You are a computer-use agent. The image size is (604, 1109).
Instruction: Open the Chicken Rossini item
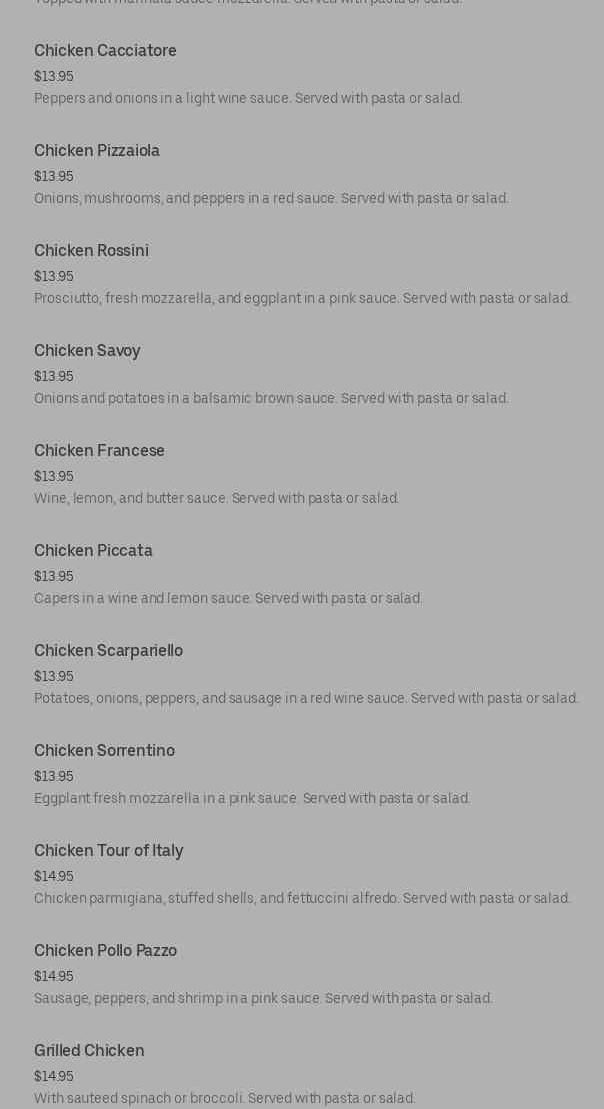(91, 250)
